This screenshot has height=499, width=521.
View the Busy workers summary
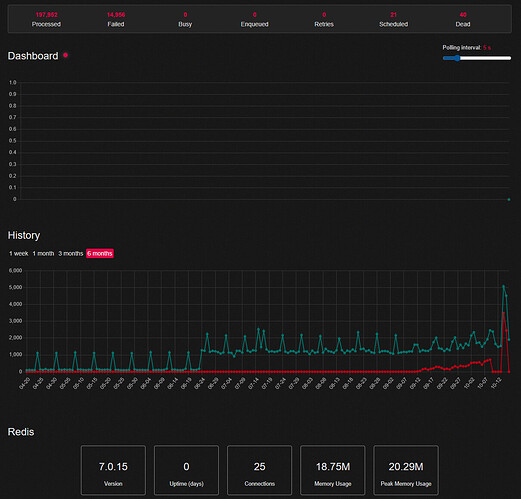click(x=185, y=19)
